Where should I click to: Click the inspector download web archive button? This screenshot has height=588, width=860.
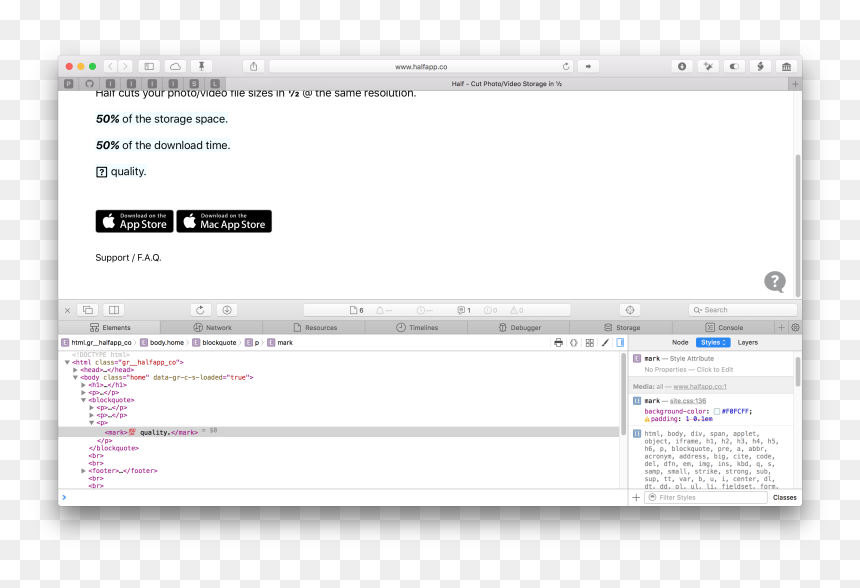(227, 310)
